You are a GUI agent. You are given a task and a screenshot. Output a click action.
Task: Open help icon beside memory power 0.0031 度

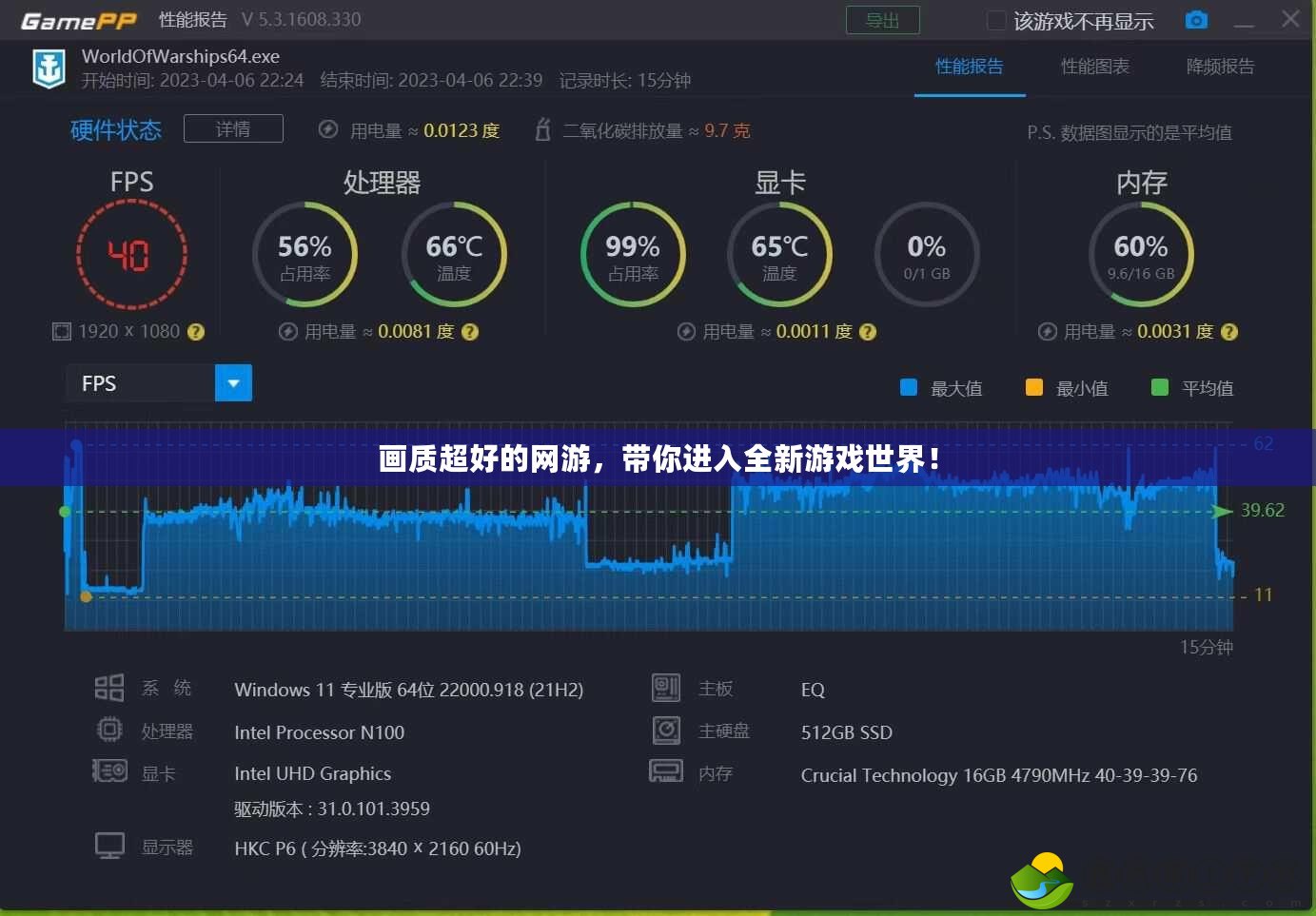coord(1228,332)
